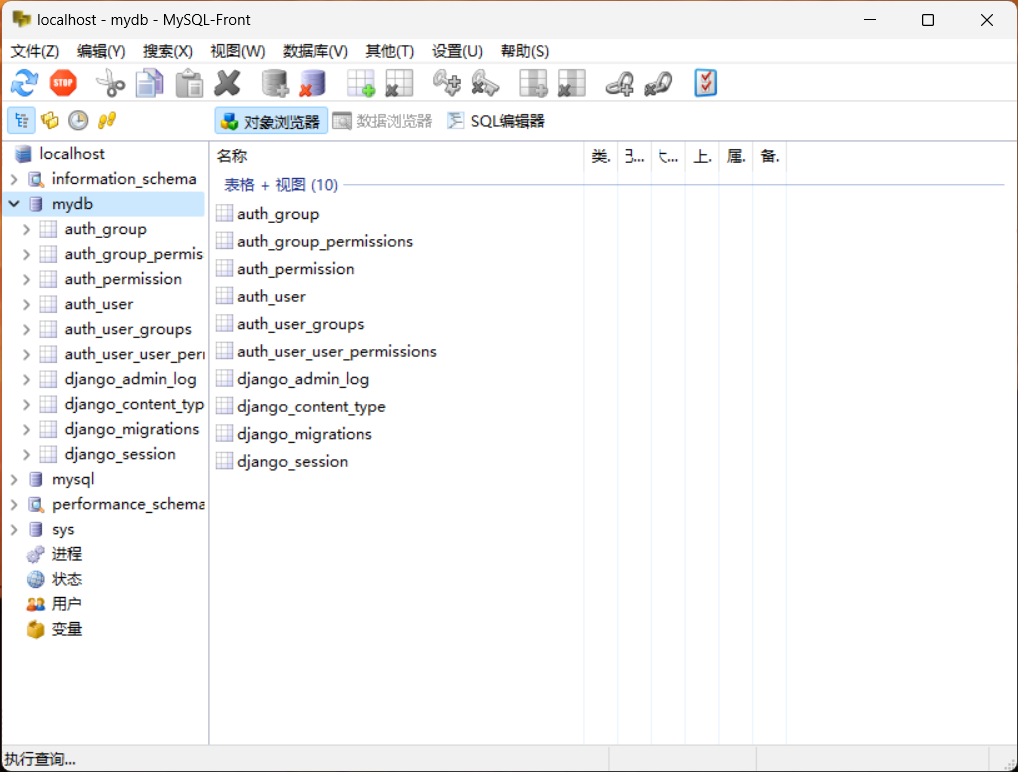Expand the performance_schema node
1018x772 pixels.
(14, 504)
